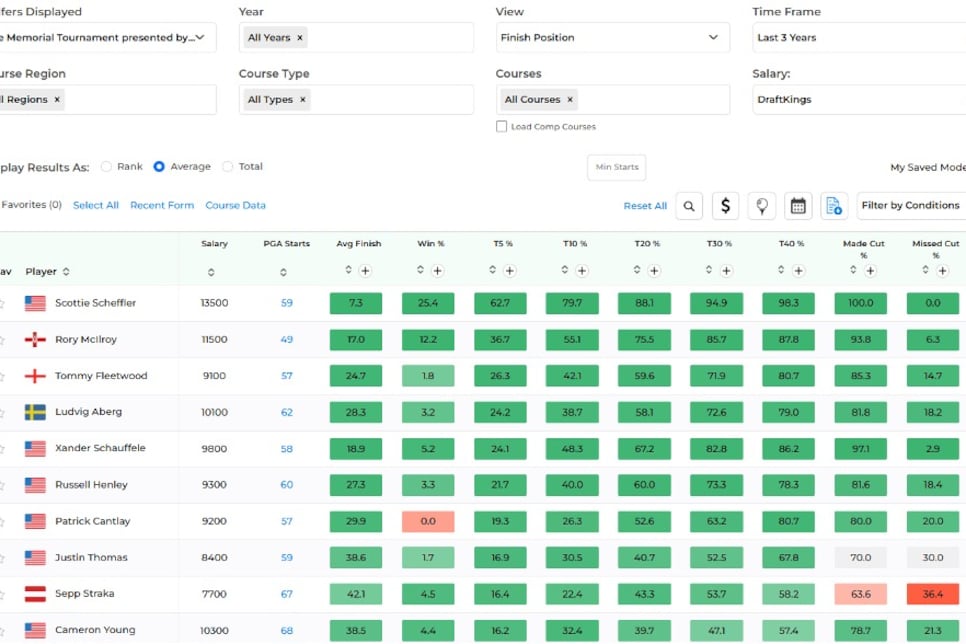Screen dimensions: 966x644
Task: Select the Rank radio button
Action: coord(106,166)
